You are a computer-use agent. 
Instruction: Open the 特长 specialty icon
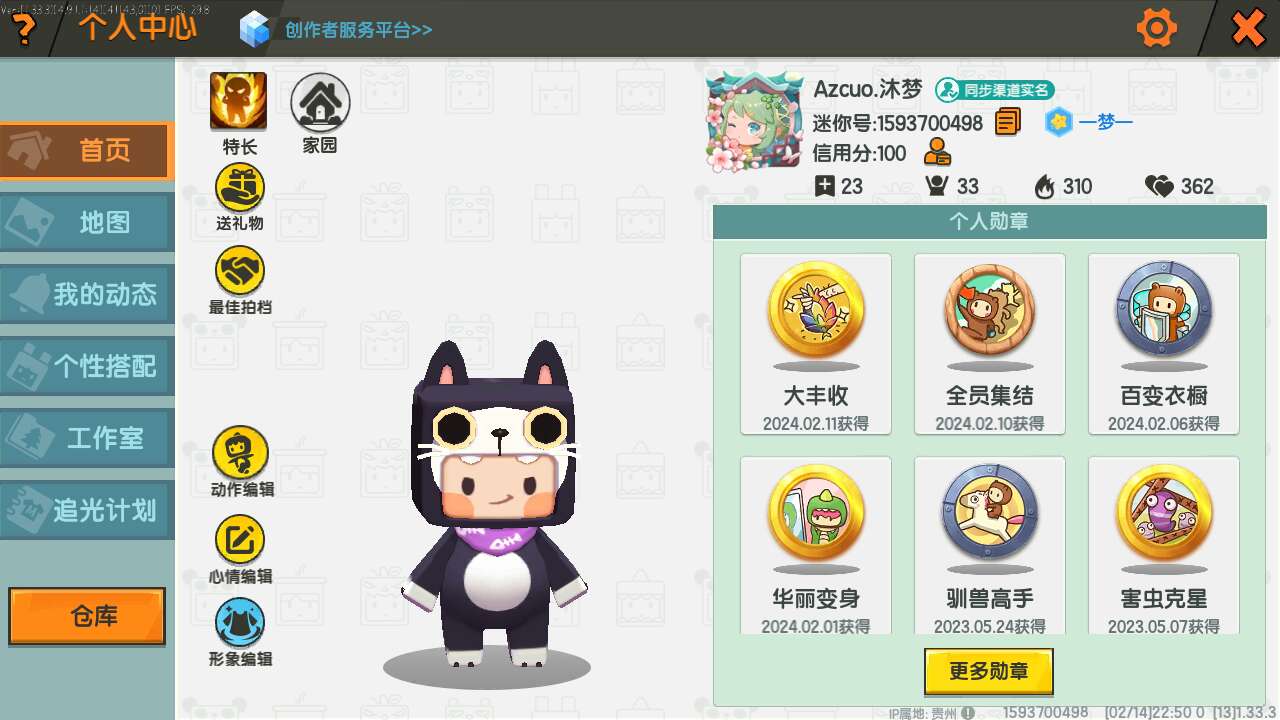click(x=238, y=102)
